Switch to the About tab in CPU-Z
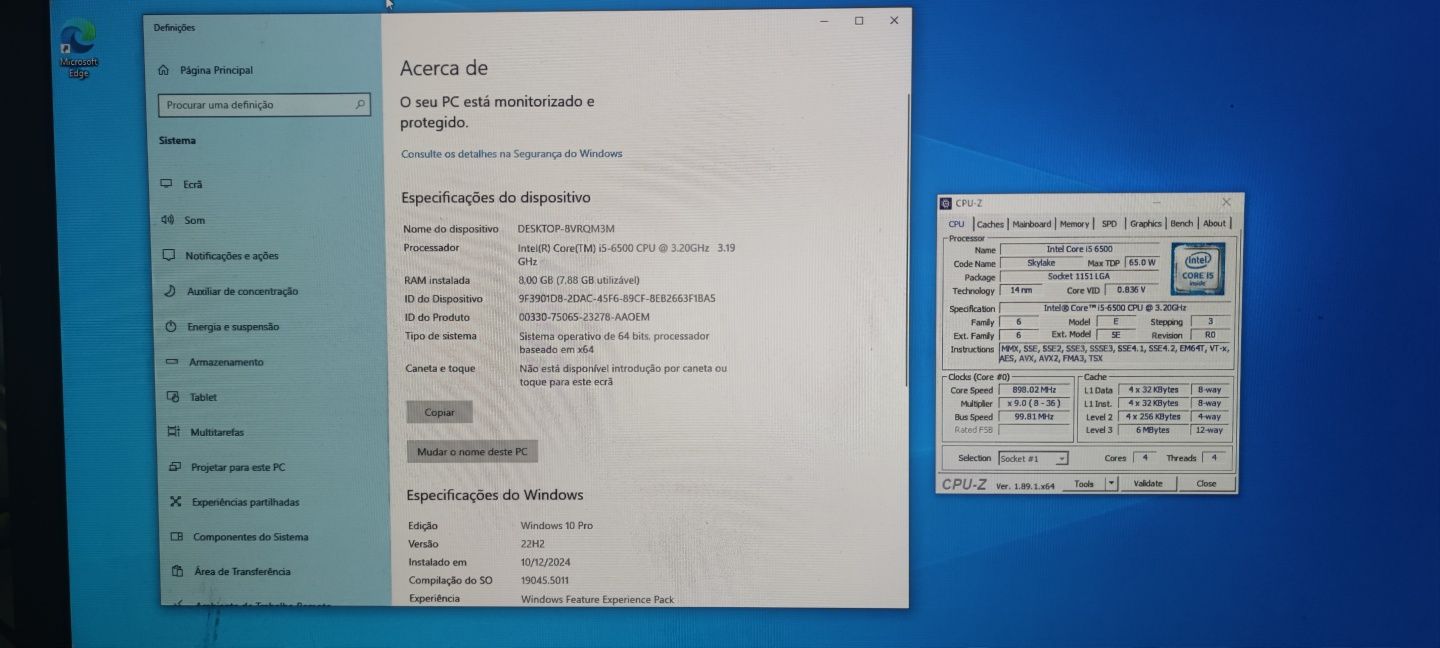The width and height of the screenshot is (1440, 648). 1214,224
